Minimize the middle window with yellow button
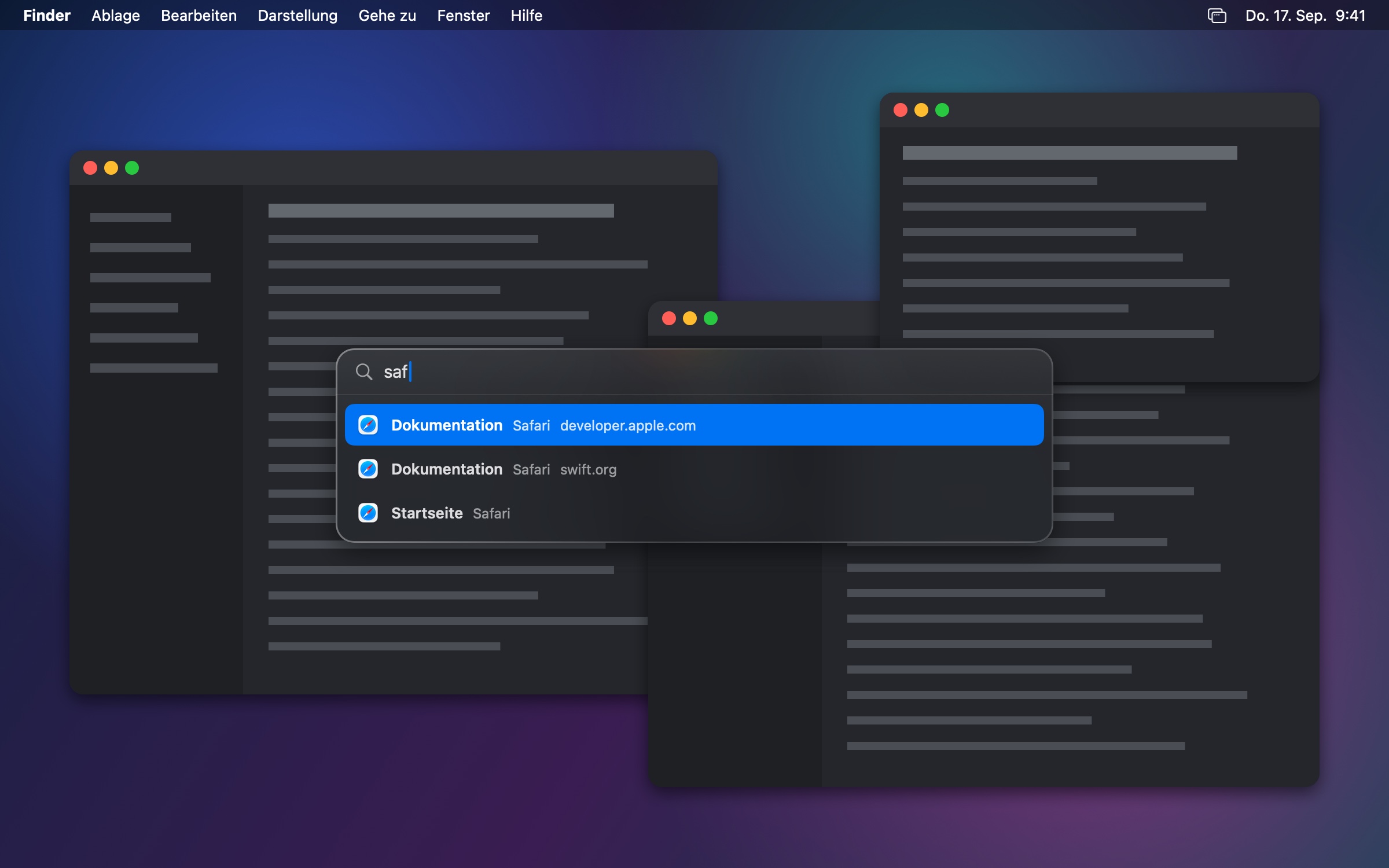1389x868 pixels. coord(690,318)
